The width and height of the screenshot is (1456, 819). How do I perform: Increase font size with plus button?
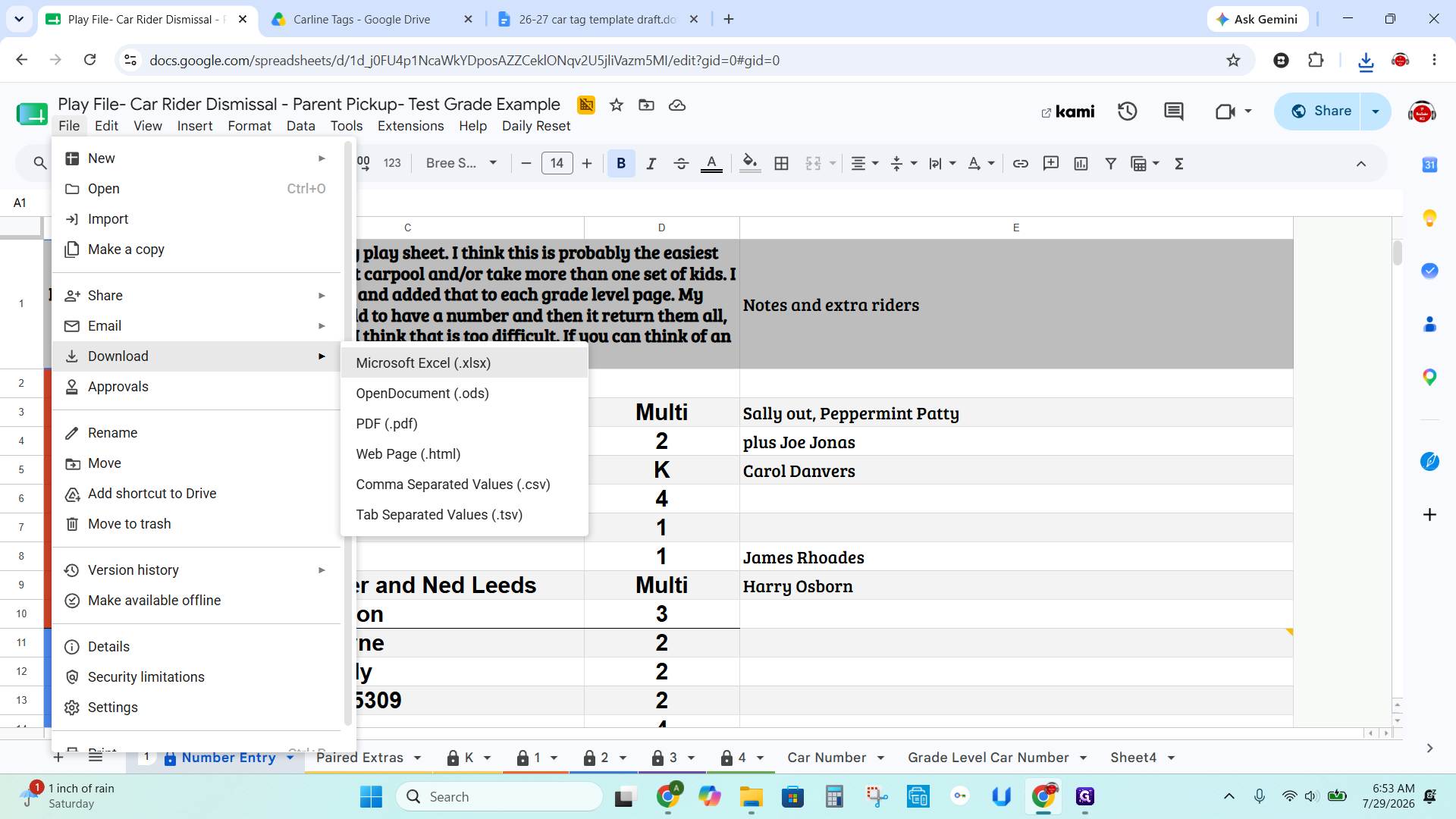[x=587, y=163]
